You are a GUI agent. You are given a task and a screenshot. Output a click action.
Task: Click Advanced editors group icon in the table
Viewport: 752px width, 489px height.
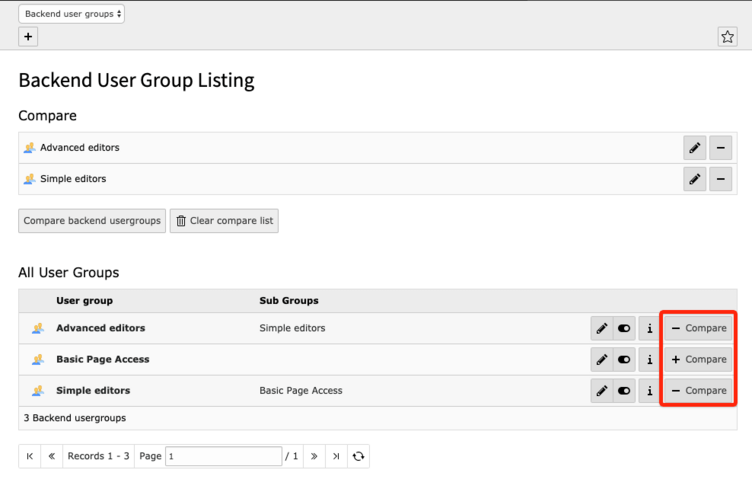click(38, 328)
